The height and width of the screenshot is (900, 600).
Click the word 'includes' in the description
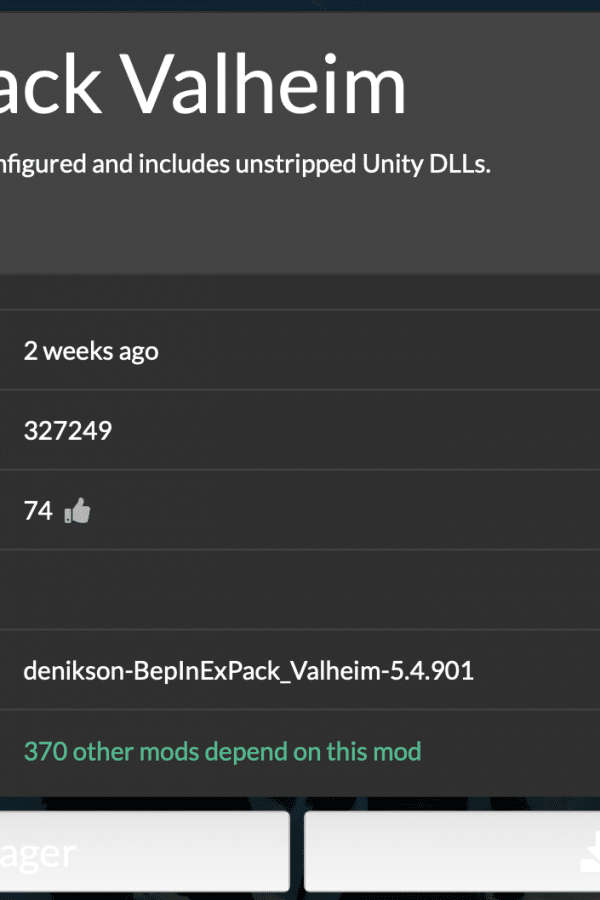pyautogui.click(x=184, y=164)
